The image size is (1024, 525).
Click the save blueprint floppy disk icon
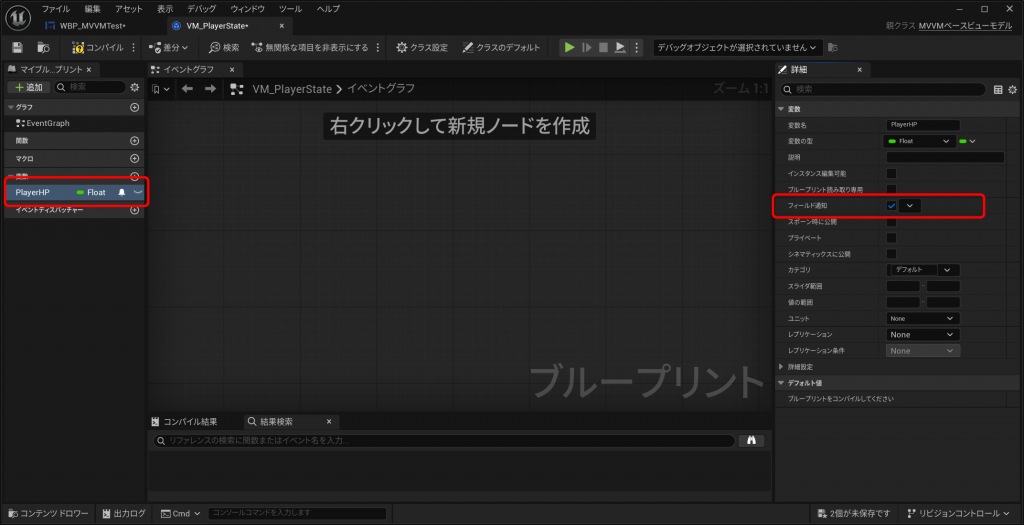pyautogui.click(x=17, y=47)
